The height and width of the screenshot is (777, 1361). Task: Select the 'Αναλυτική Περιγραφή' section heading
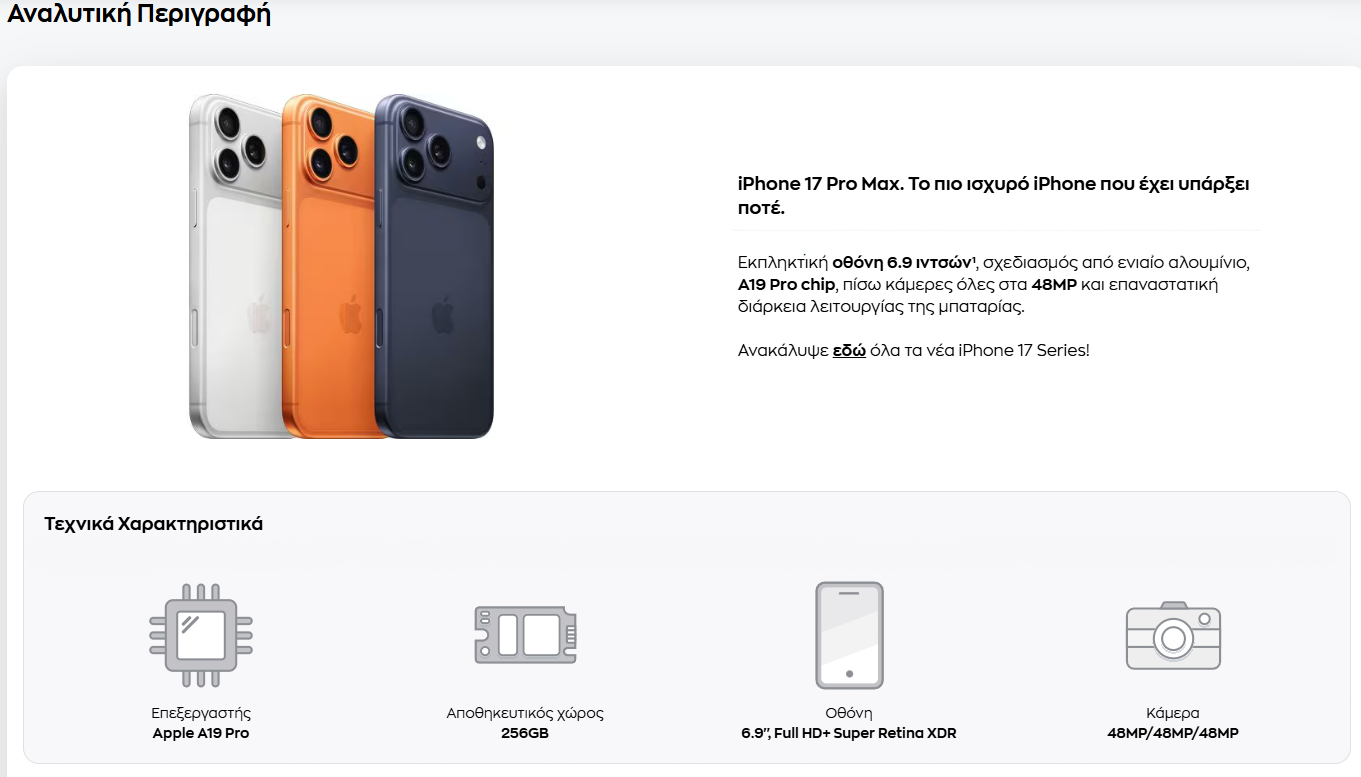click(139, 14)
